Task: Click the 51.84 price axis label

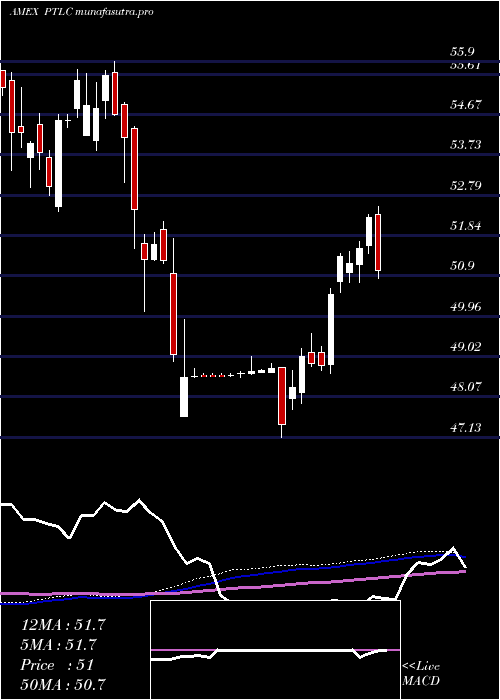Action: click(x=466, y=226)
